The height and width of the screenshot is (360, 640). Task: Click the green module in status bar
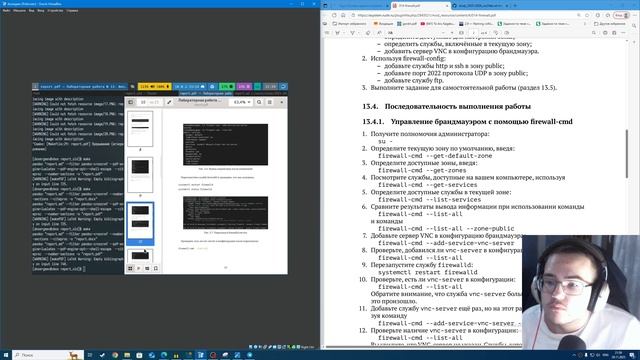pyautogui.click(x=227, y=87)
